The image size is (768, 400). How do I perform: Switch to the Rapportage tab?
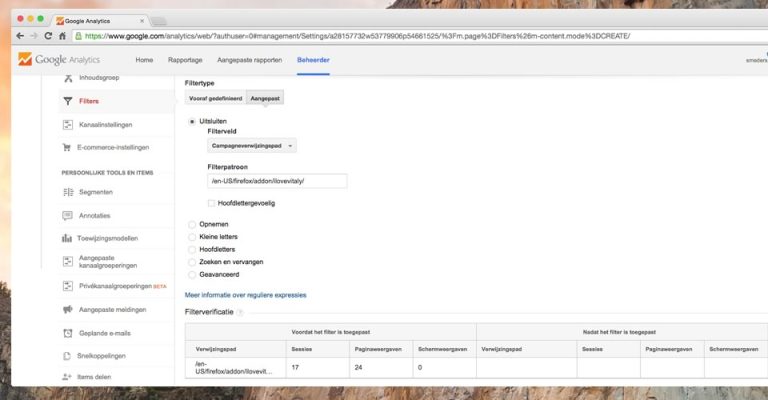pos(185,61)
